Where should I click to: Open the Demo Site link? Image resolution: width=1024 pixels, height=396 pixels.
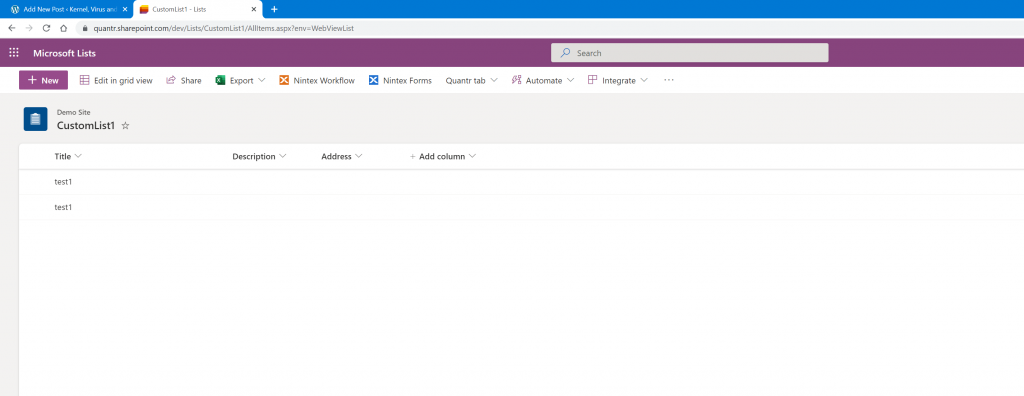point(74,112)
